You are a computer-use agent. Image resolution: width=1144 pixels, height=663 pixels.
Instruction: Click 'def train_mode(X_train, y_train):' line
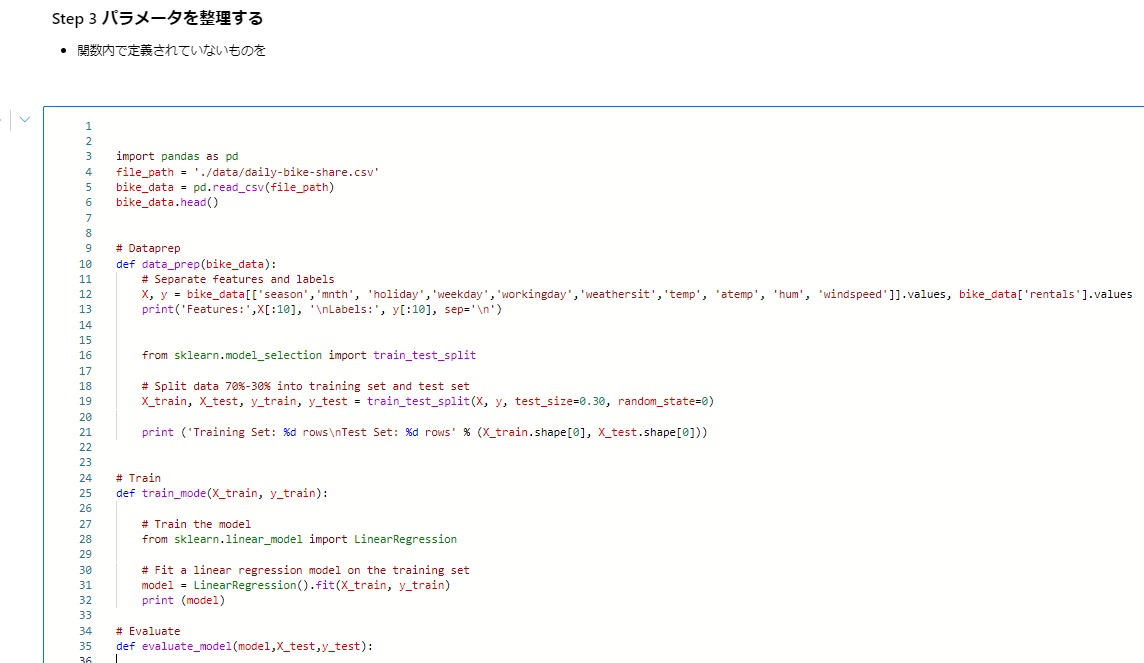[x=222, y=493]
